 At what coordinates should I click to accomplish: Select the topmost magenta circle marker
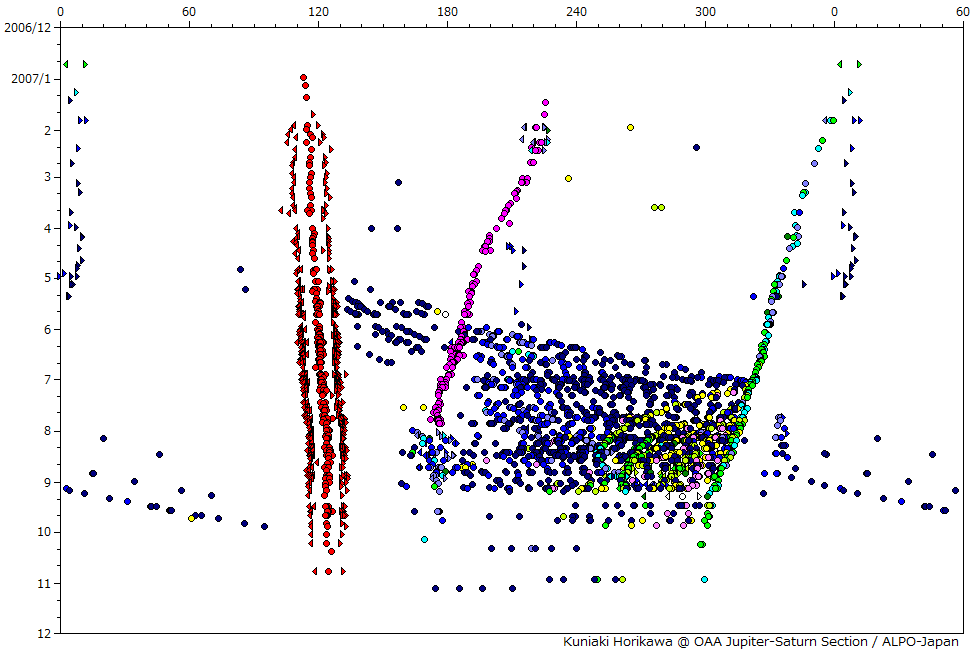[x=545, y=102]
